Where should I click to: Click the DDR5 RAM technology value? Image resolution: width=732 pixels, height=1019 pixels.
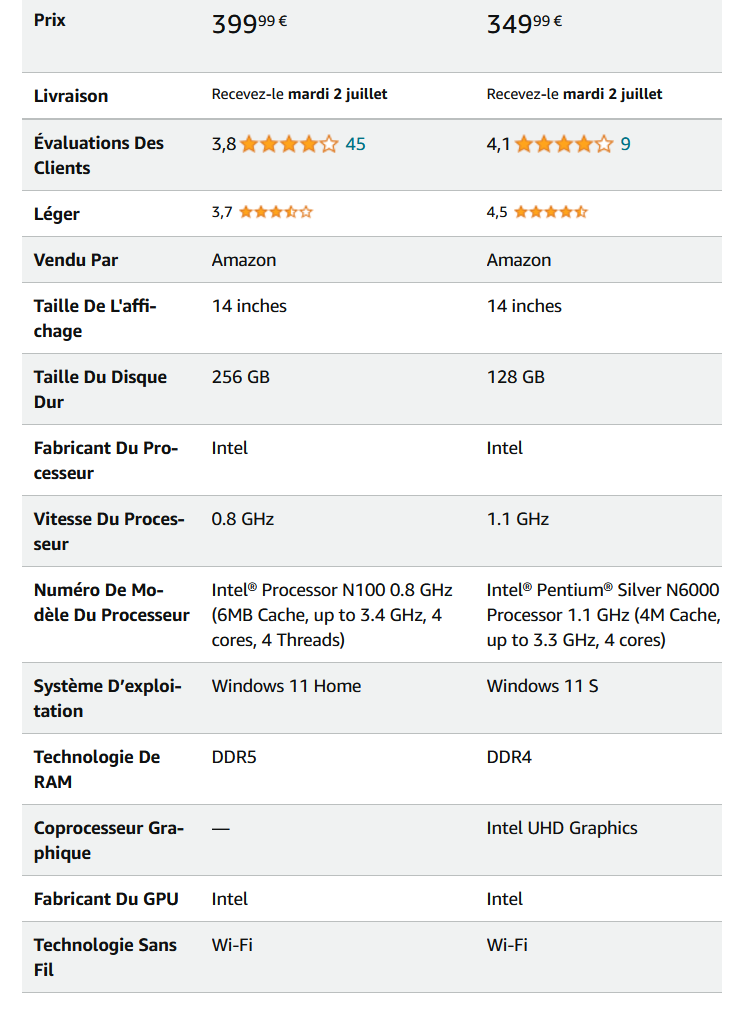[x=234, y=757]
